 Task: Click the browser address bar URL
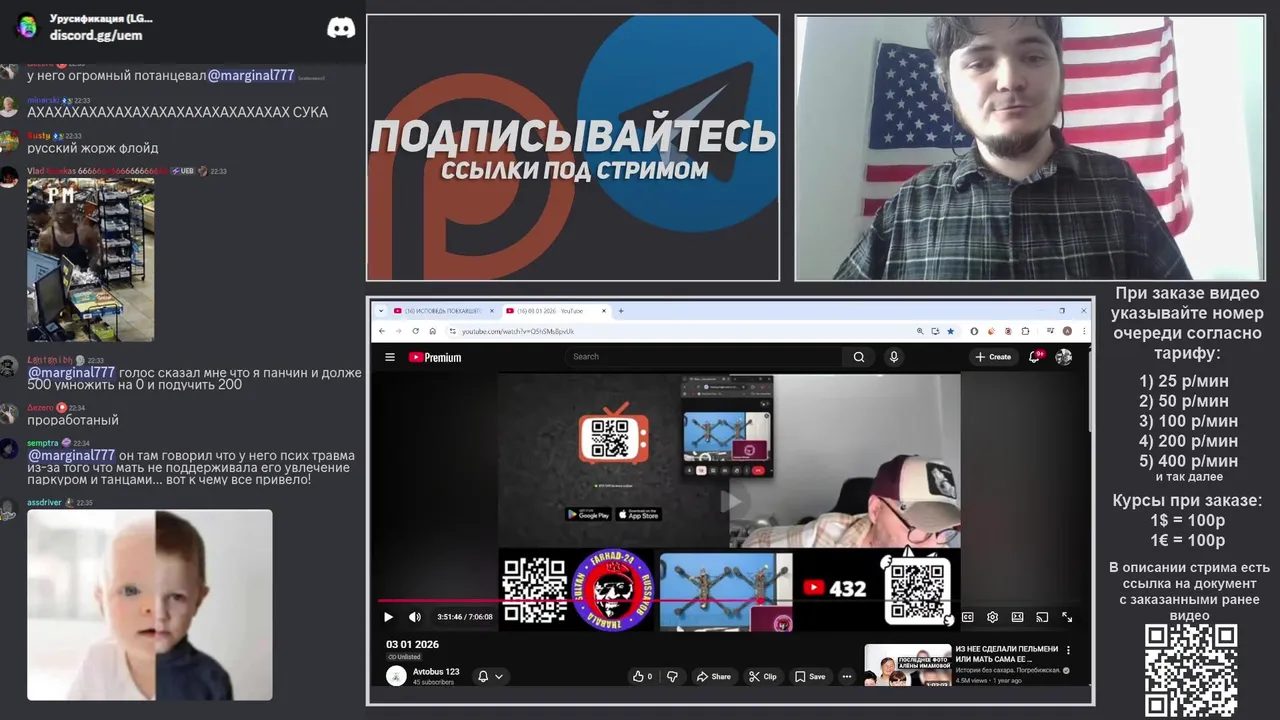point(518,331)
